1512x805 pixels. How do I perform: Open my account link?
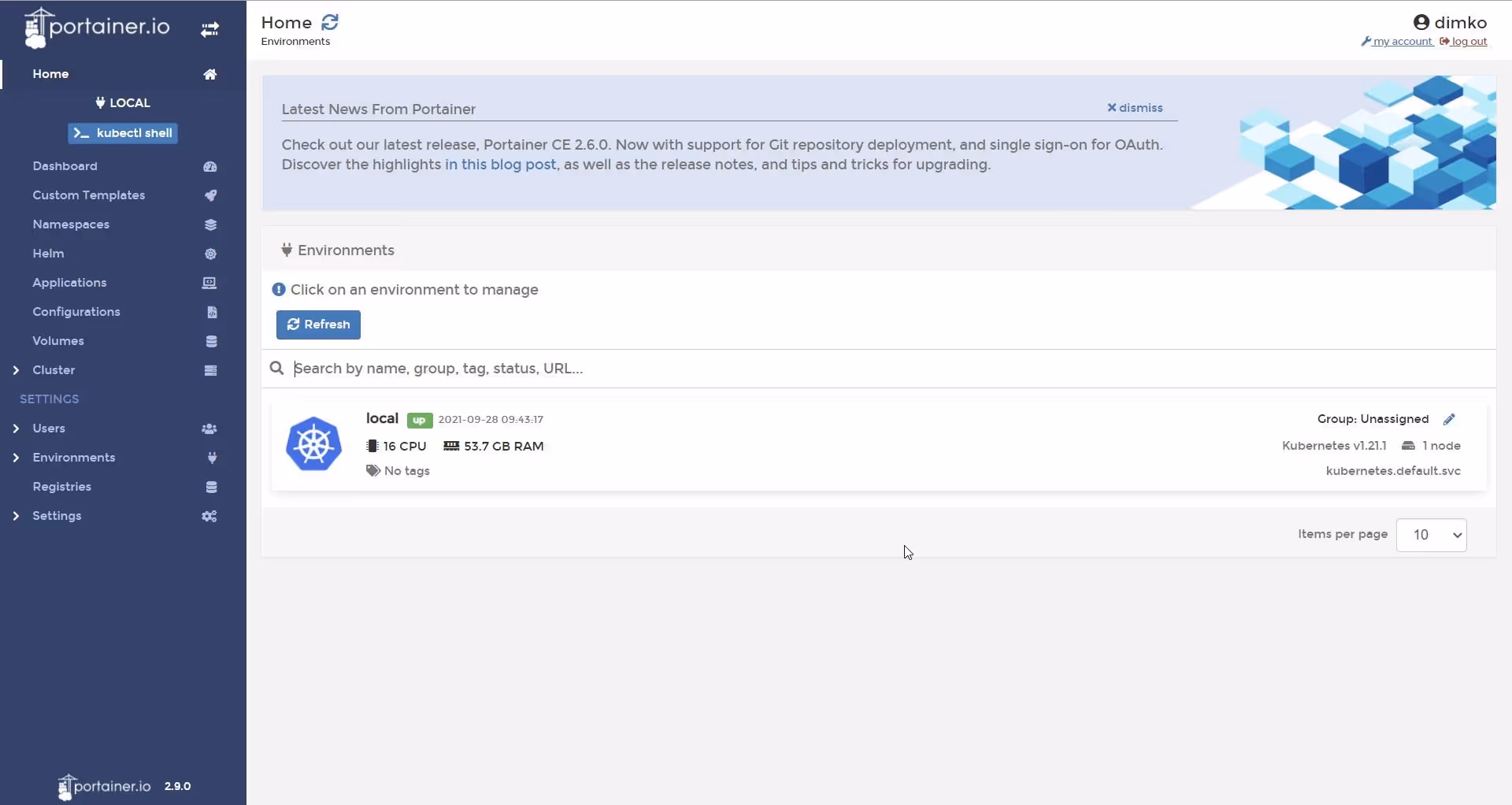click(1397, 42)
